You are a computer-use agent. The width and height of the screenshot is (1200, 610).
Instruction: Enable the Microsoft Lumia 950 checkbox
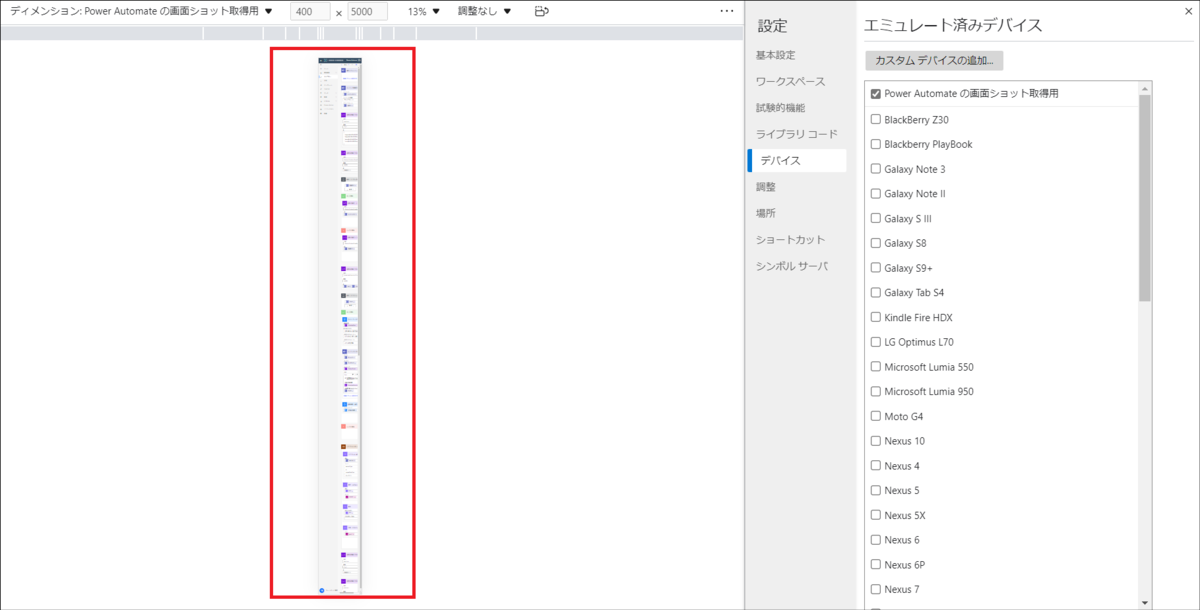click(x=876, y=391)
